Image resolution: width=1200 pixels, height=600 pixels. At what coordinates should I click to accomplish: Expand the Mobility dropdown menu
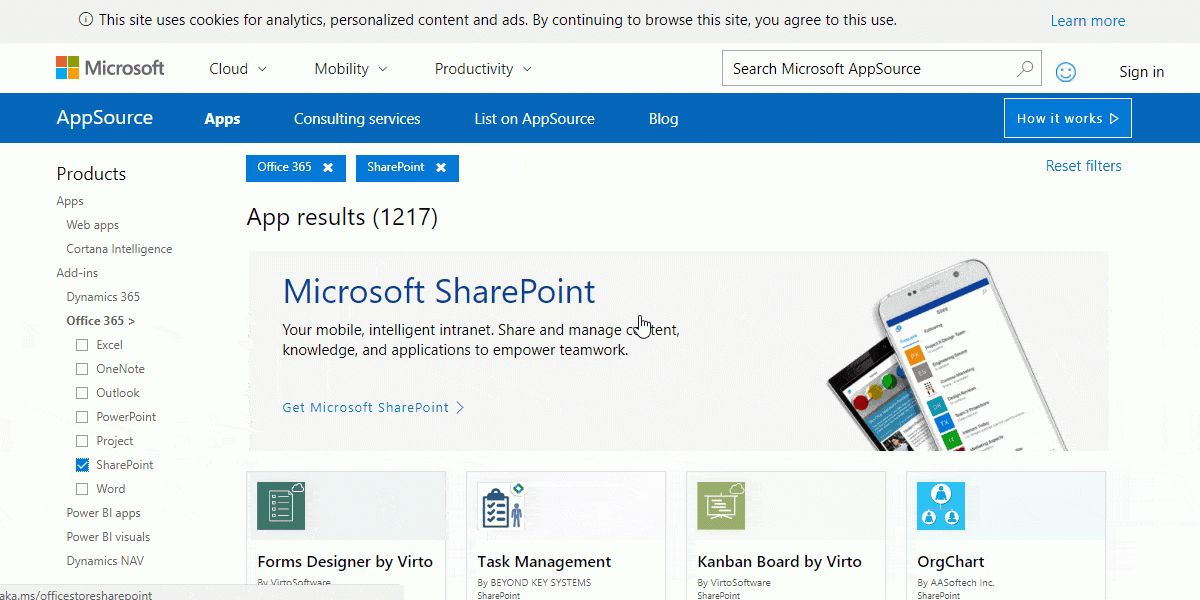click(x=351, y=69)
